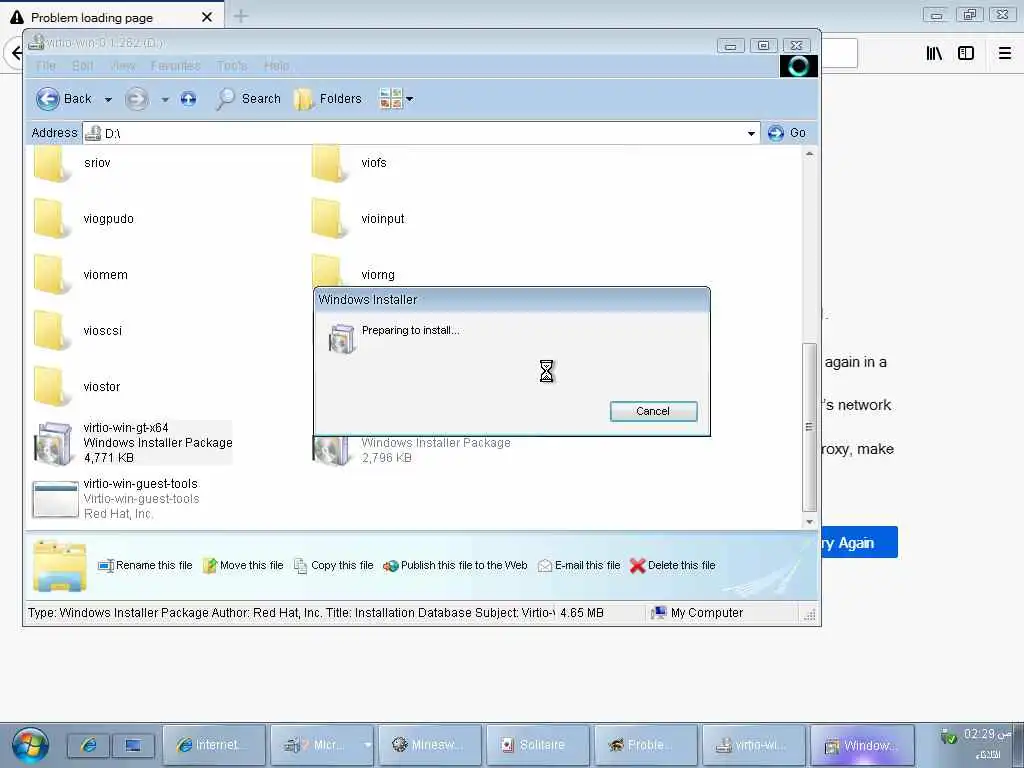Screen dimensions: 1024x768
Task: Close the Problem loading page tab
Action: [207, 17]
